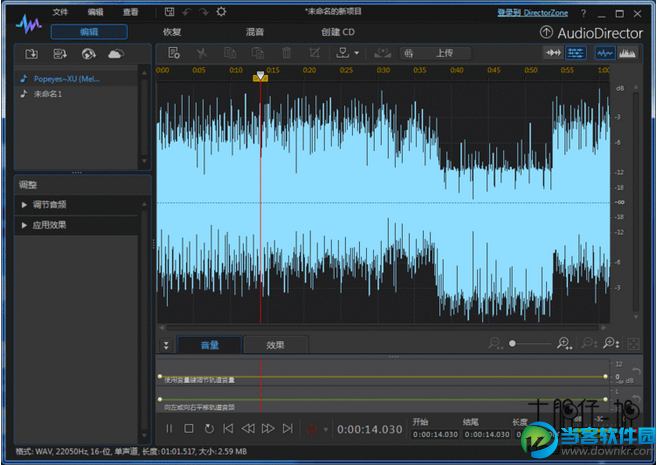Click the delete trash icon in toolbar

pos(287,53)
